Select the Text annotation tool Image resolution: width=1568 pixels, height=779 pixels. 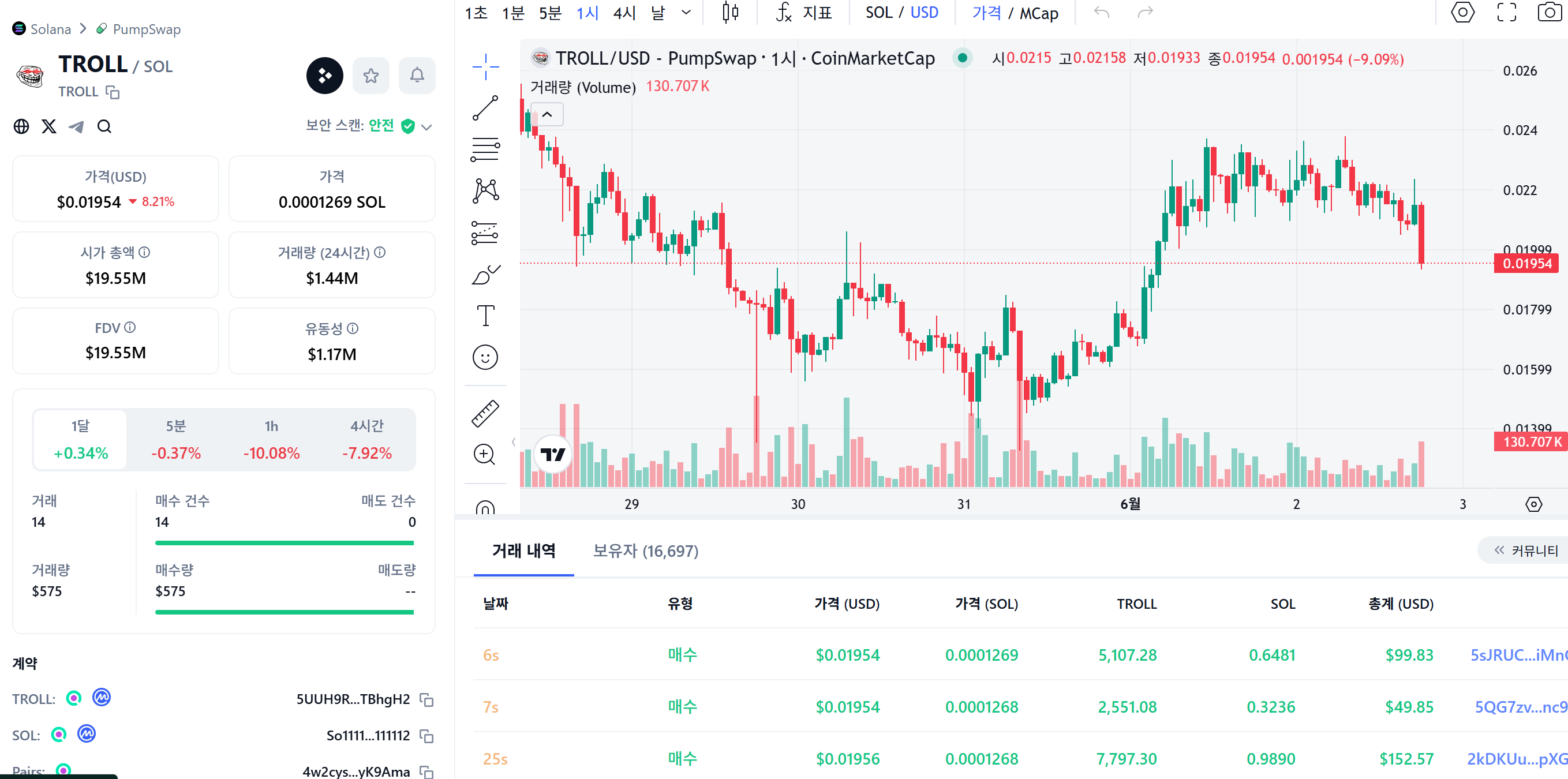485,315
